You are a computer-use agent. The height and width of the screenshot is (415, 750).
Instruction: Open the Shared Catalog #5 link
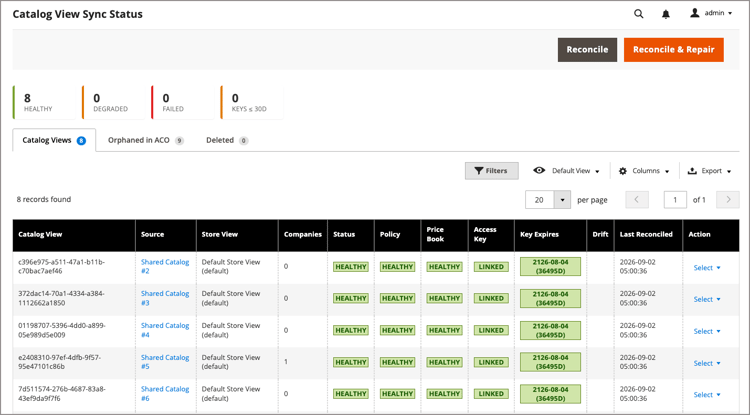coord(165,362)
